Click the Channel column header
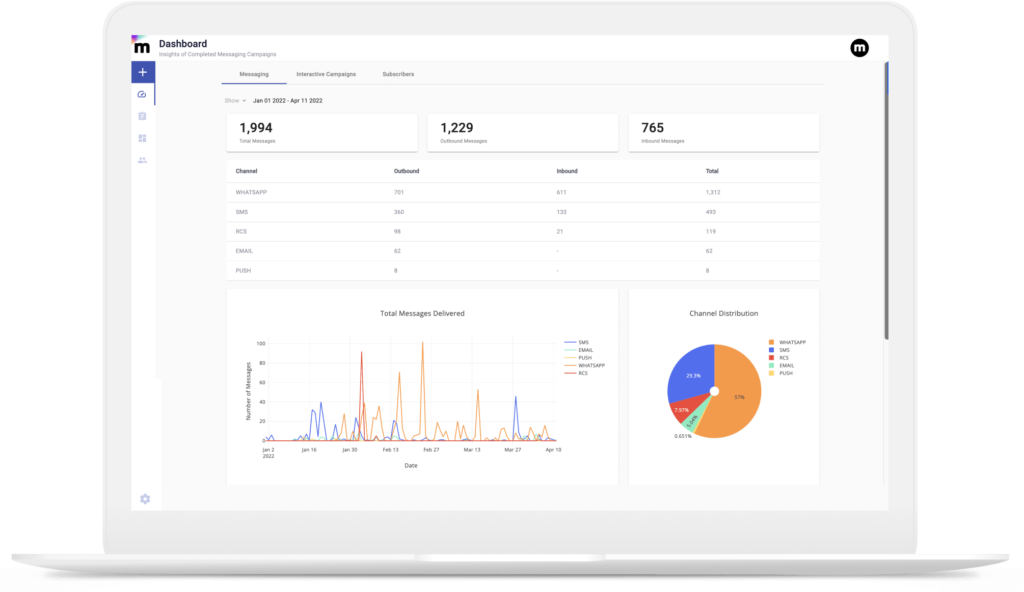 [x=246, y=171]
